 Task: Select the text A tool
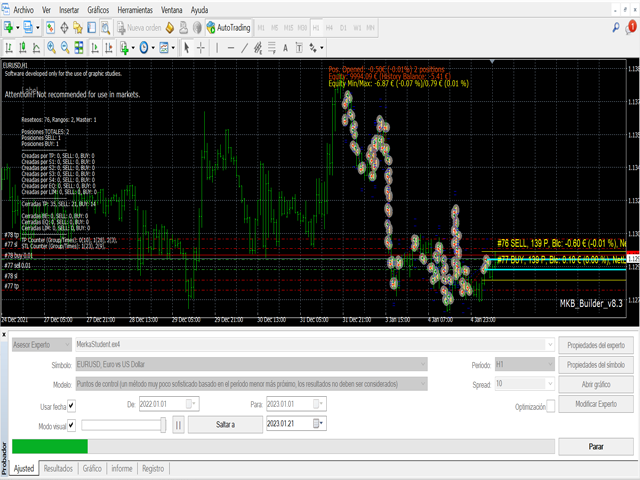coord(285,48)
